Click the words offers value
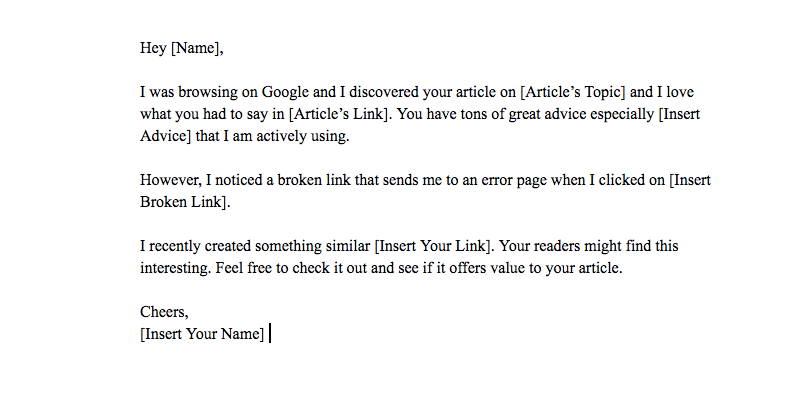Viewport: 808px width, 408px height. click(x=468, y=268)
